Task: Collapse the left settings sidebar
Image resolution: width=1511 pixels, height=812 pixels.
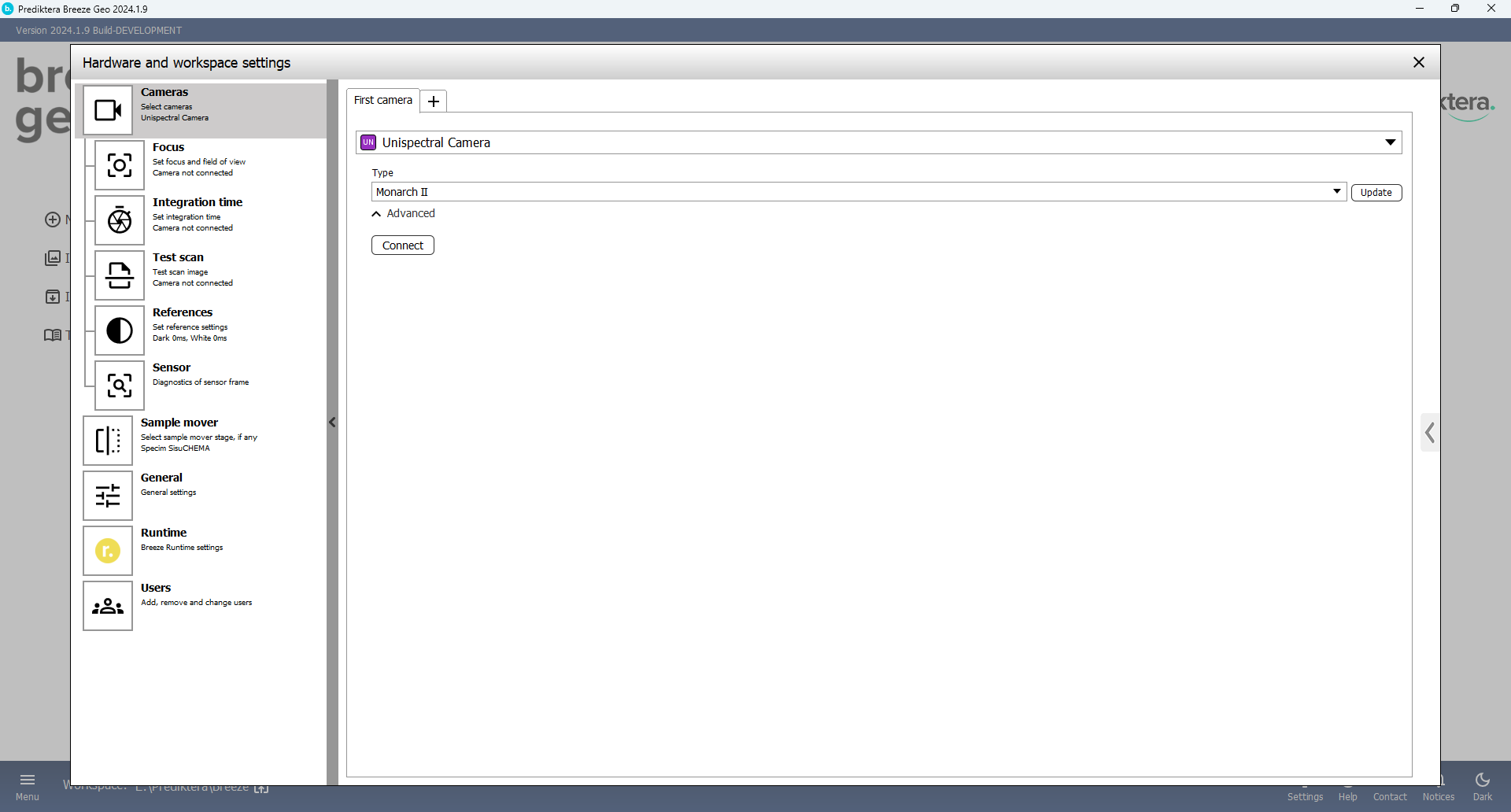Action: click(332, 423)
